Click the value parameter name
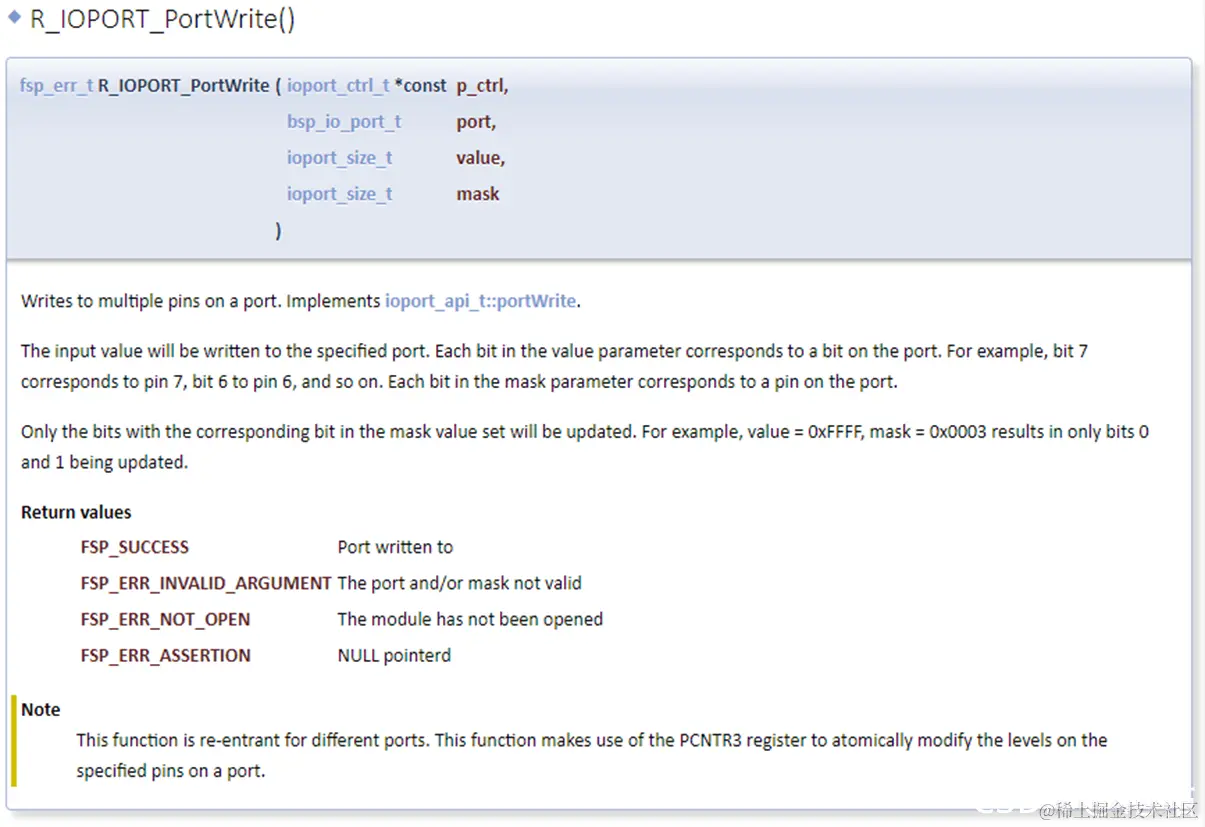The image size is (1205, 827). pos(481,158)
